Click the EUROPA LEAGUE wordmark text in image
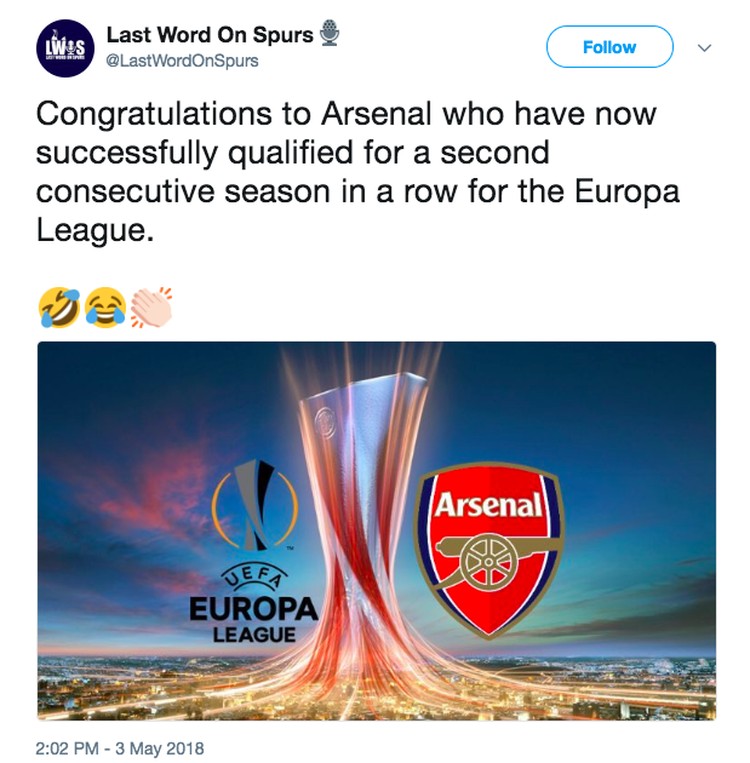Image resolution: width=750 pixels, height=763 pixels. pos(254,619)
